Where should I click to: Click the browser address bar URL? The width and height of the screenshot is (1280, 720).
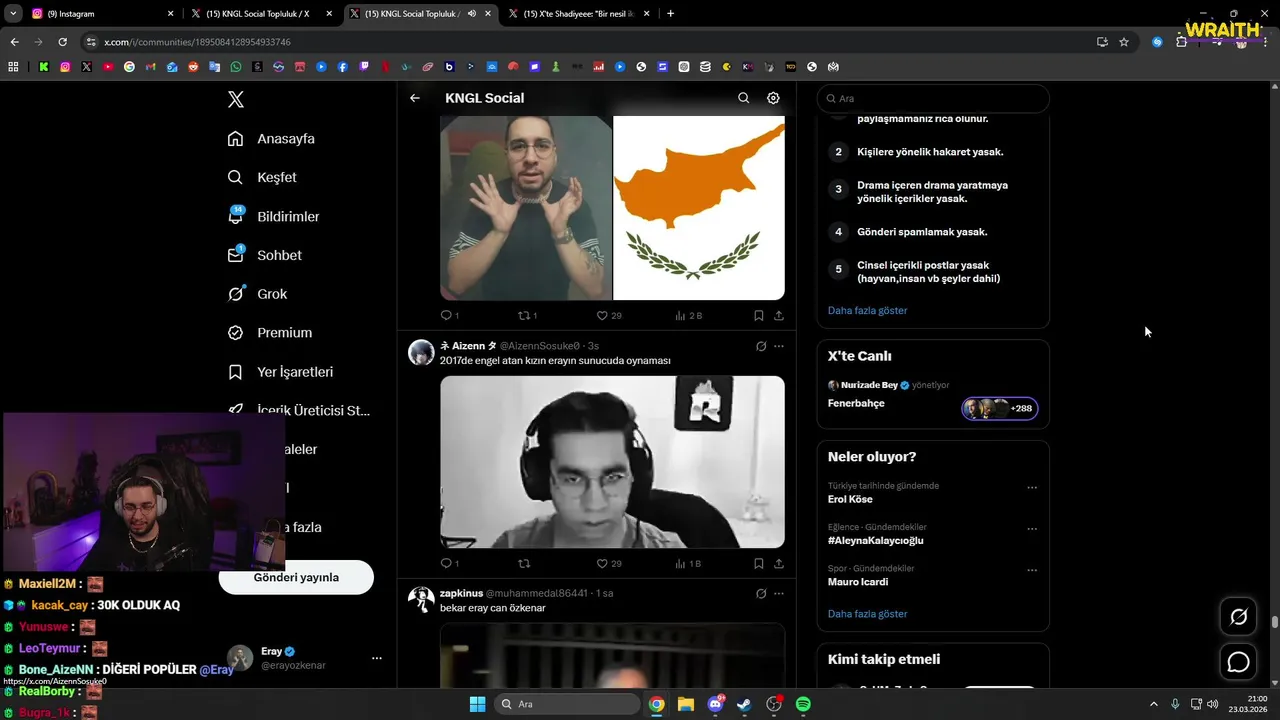(x=197, y=42)
